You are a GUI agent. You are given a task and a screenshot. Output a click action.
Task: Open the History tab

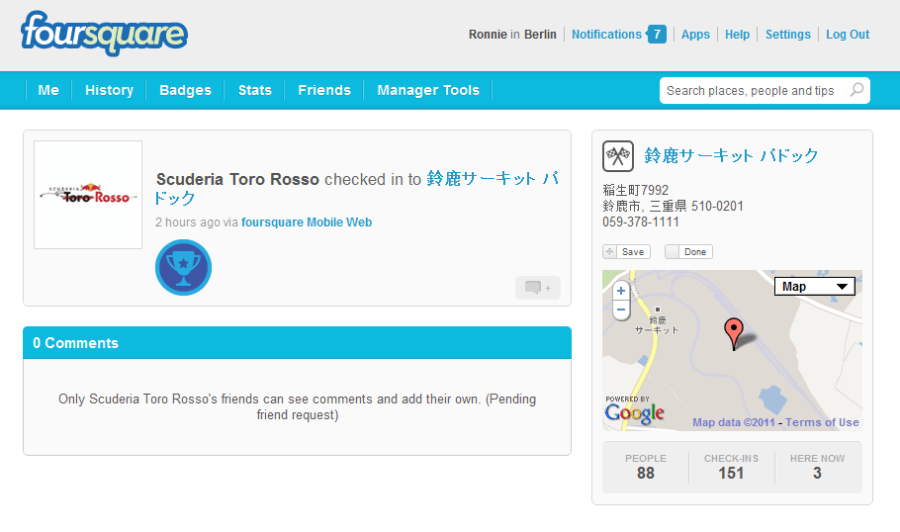109,90
